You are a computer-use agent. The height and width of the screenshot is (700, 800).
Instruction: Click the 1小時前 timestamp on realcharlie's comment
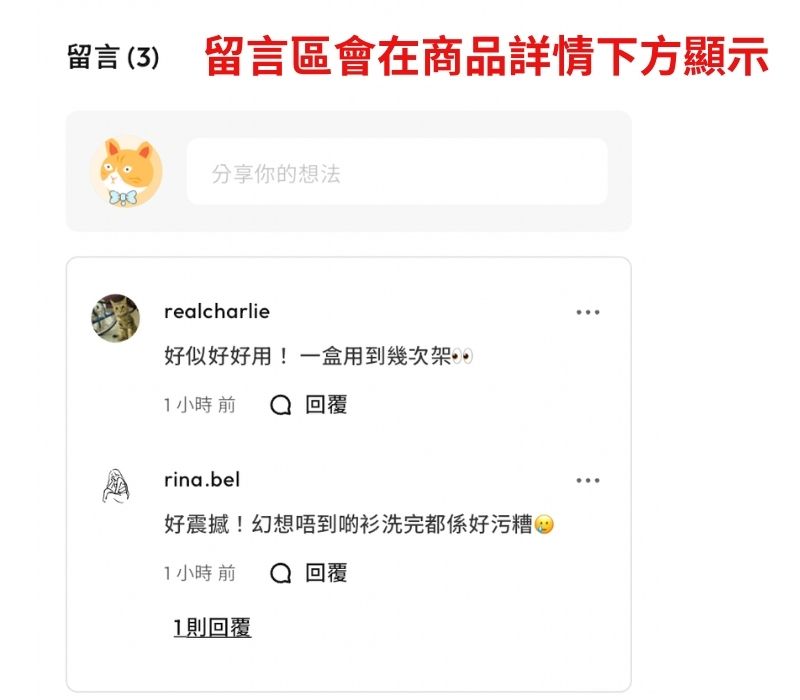point(200,405)
